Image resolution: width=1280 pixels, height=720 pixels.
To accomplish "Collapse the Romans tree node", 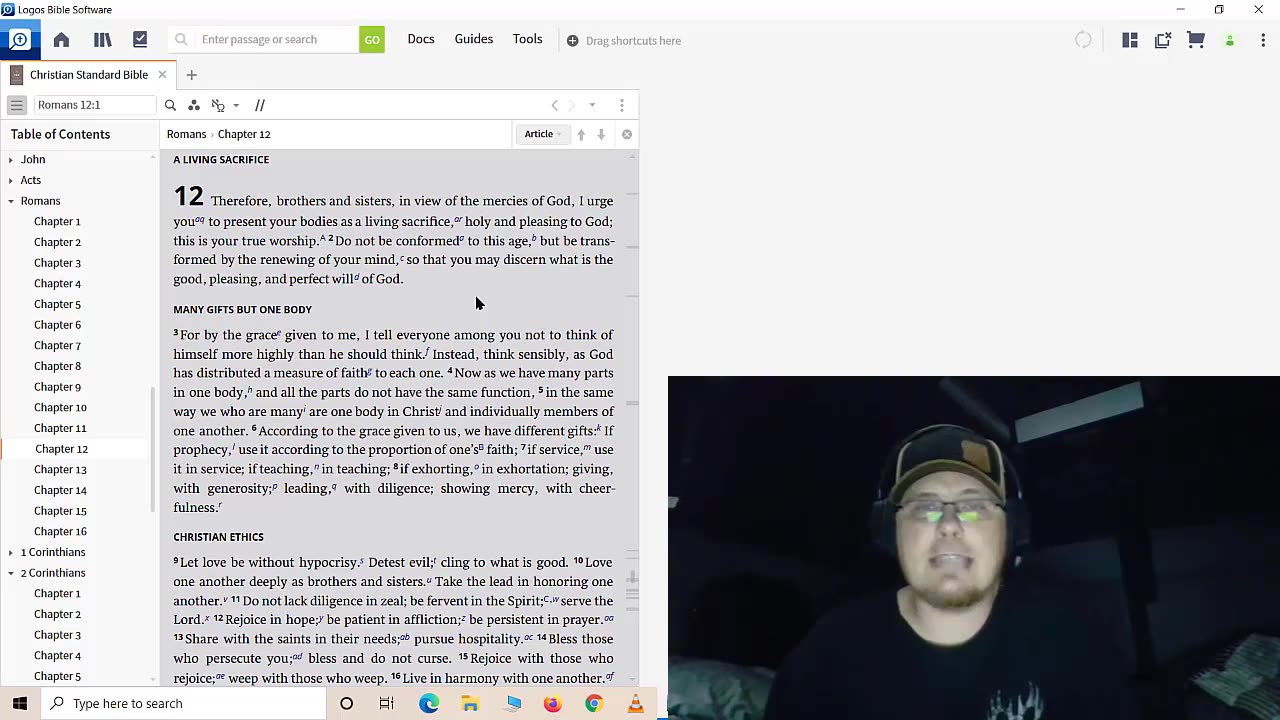I will [11, 201].
